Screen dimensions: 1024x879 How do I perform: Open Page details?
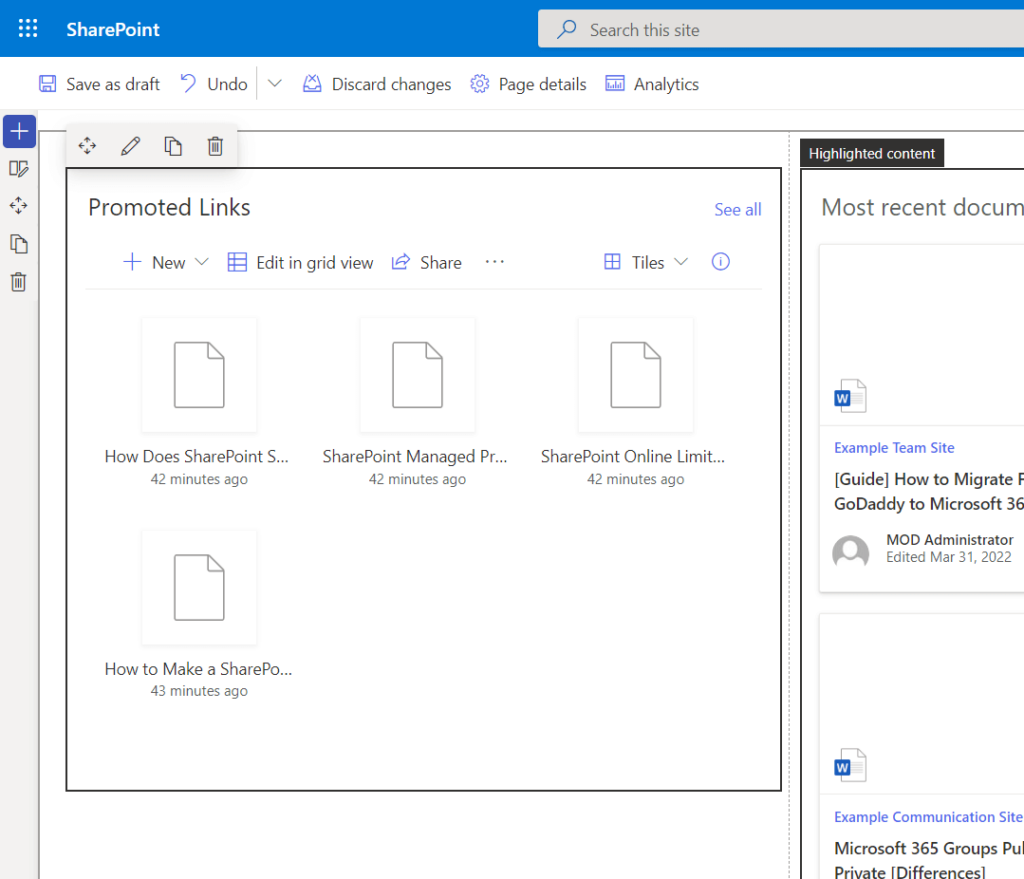(528, 84)
